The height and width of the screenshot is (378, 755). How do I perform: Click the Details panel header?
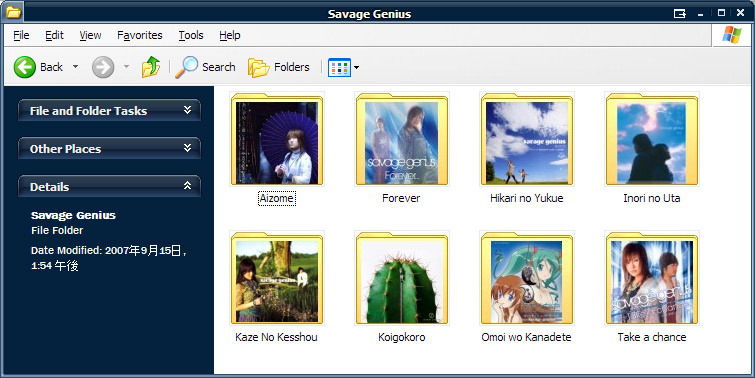pyautogui.click(x=109, y=186)
